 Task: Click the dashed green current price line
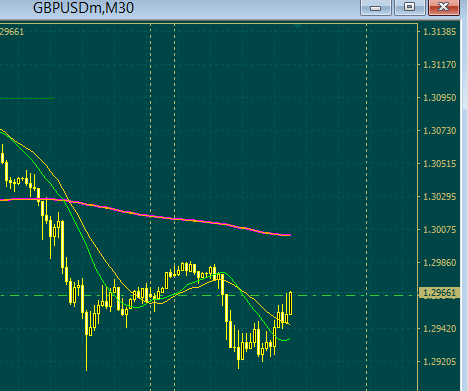coord(208,295)
